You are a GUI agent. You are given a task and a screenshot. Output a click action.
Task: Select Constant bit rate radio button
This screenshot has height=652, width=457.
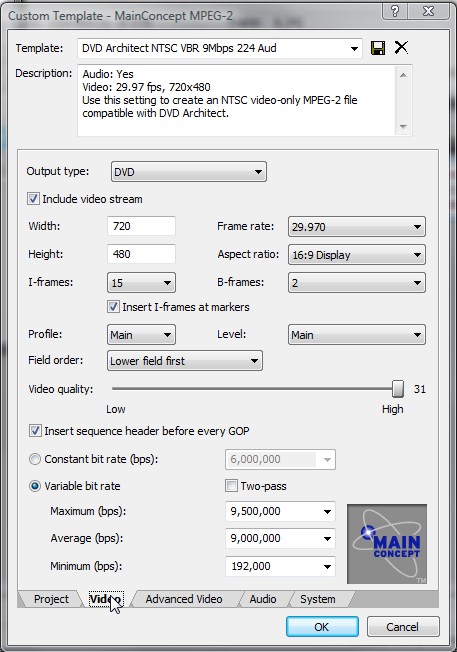[35, 459]
